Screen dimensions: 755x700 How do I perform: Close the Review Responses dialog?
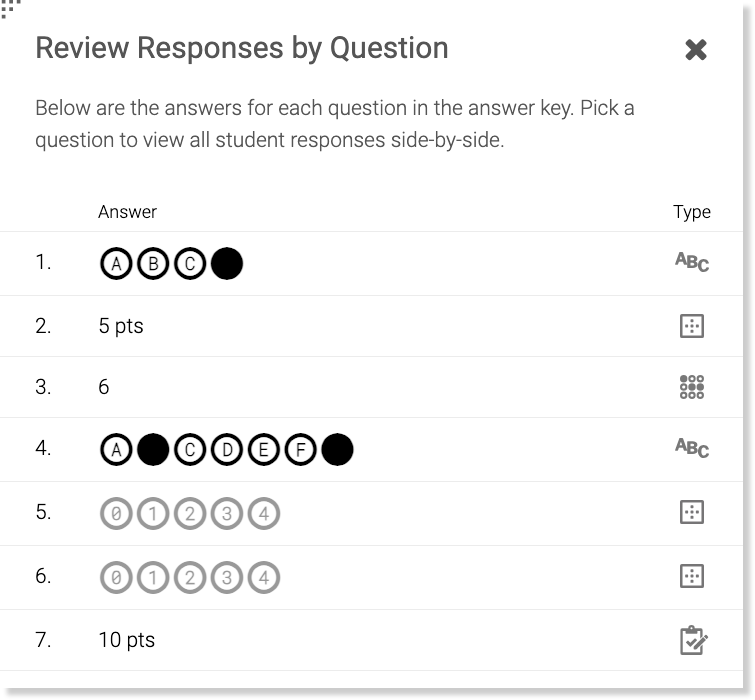coord(696,50)
